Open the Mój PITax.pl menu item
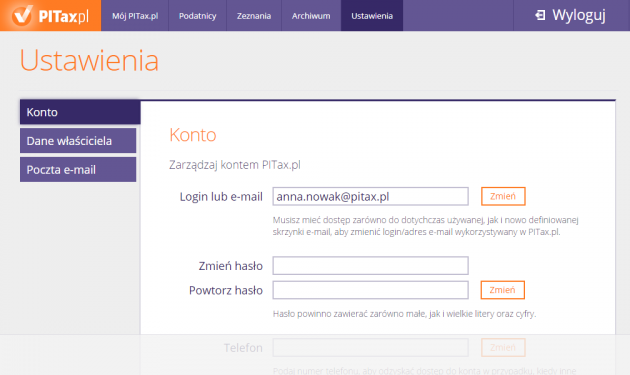 [135, 16]
